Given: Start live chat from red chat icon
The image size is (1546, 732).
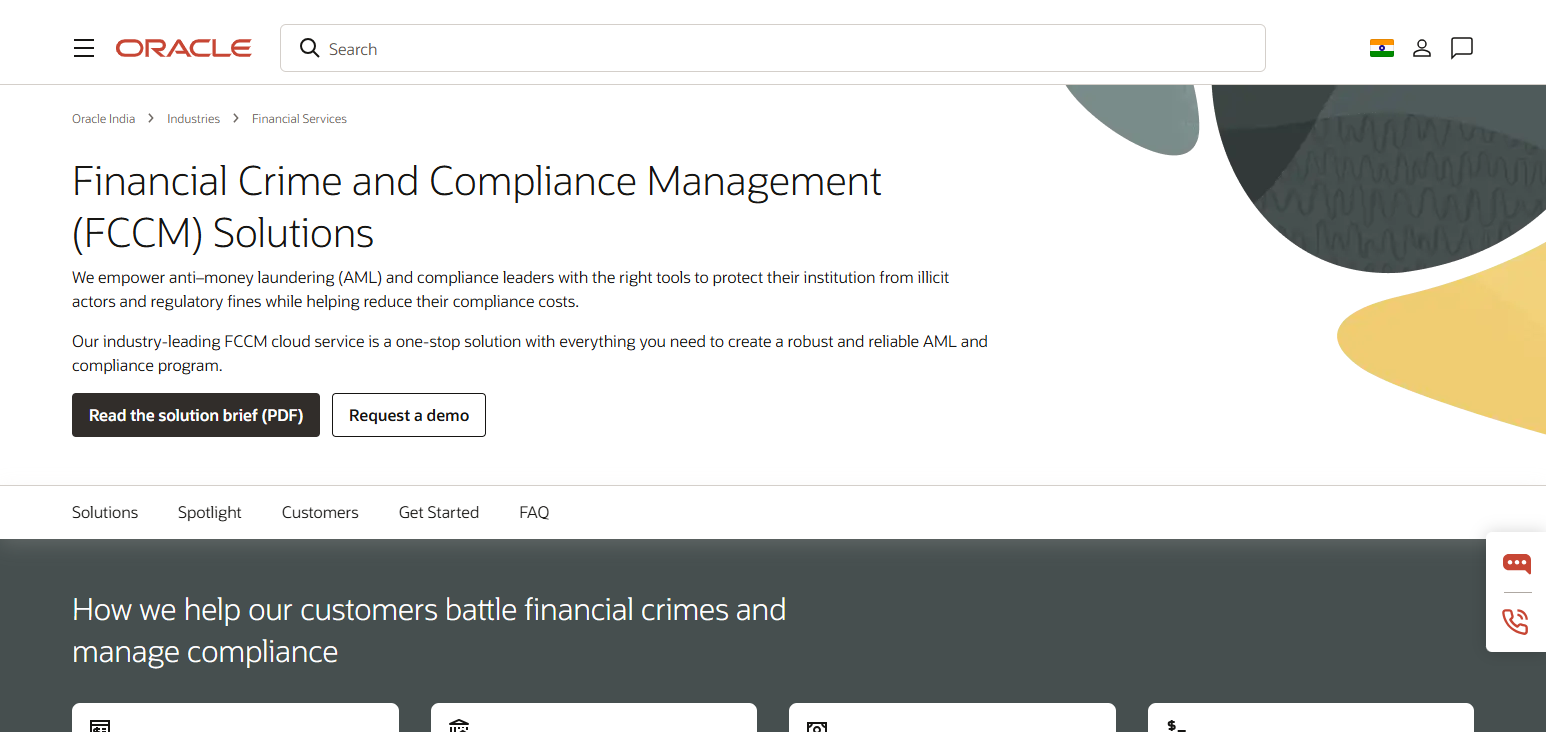Looking at the screenshot, I should 1516,563.
